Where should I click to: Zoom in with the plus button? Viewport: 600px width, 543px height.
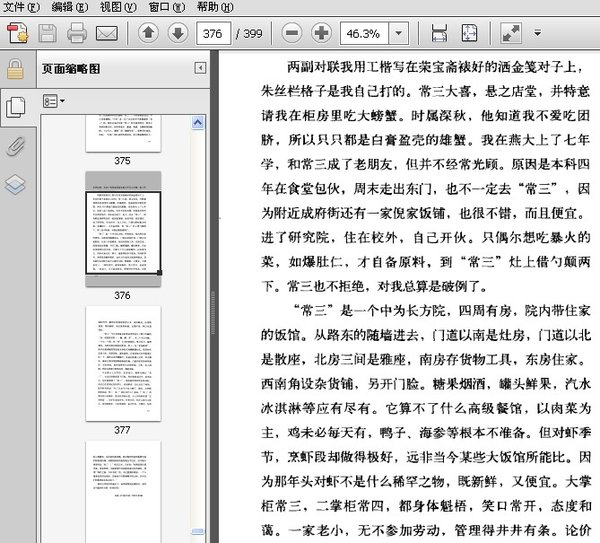[x=321, y=34]
